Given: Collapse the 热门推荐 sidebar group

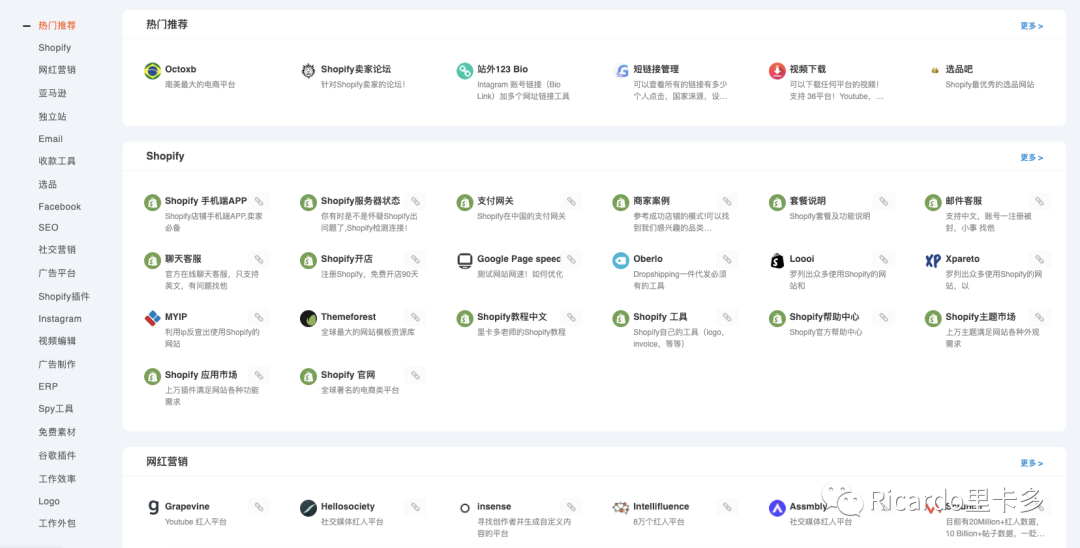Looking at the screenshot, I should (x=27, y=25).
